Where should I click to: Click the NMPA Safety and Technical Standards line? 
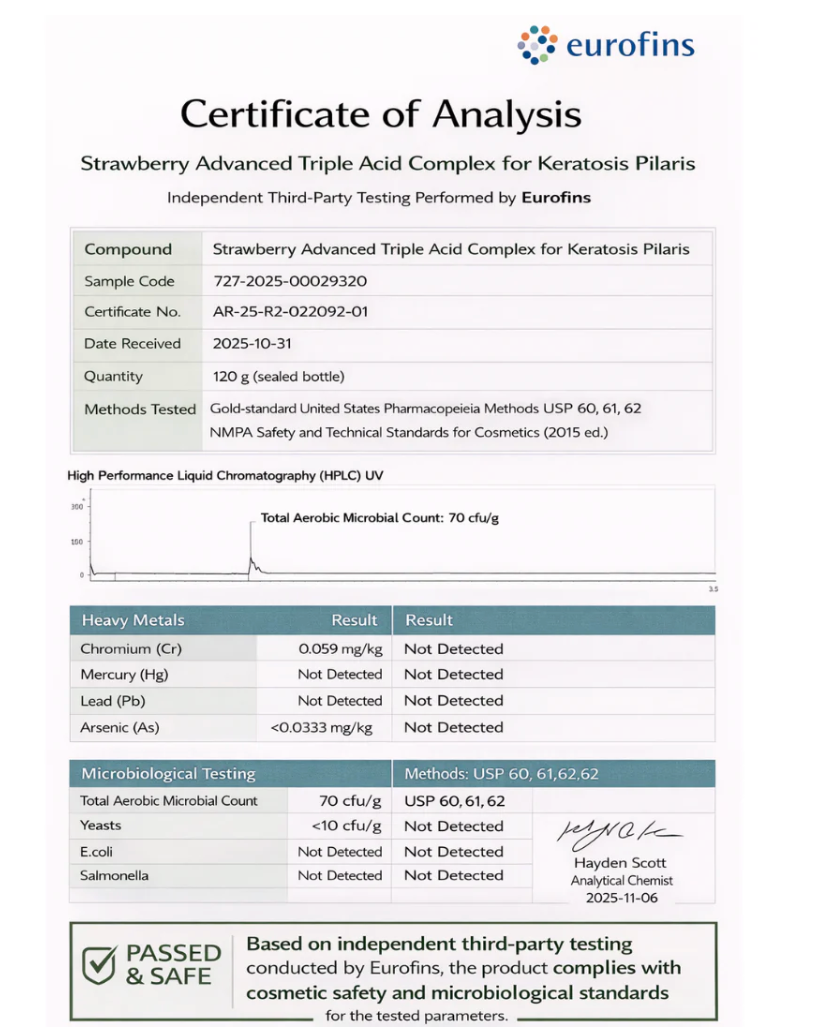point(409,432)
